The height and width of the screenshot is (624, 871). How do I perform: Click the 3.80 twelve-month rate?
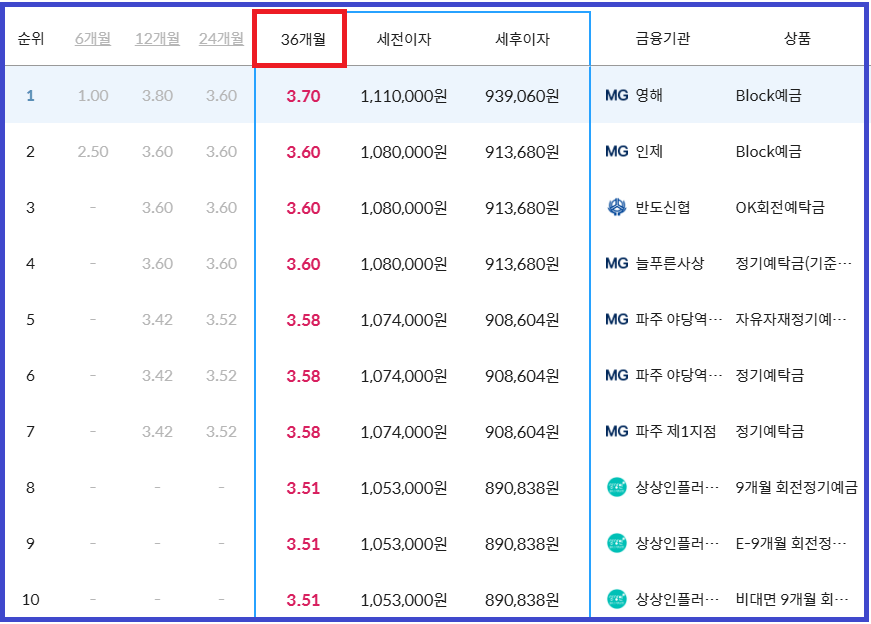pyautogui.click(x=157, y=96)
